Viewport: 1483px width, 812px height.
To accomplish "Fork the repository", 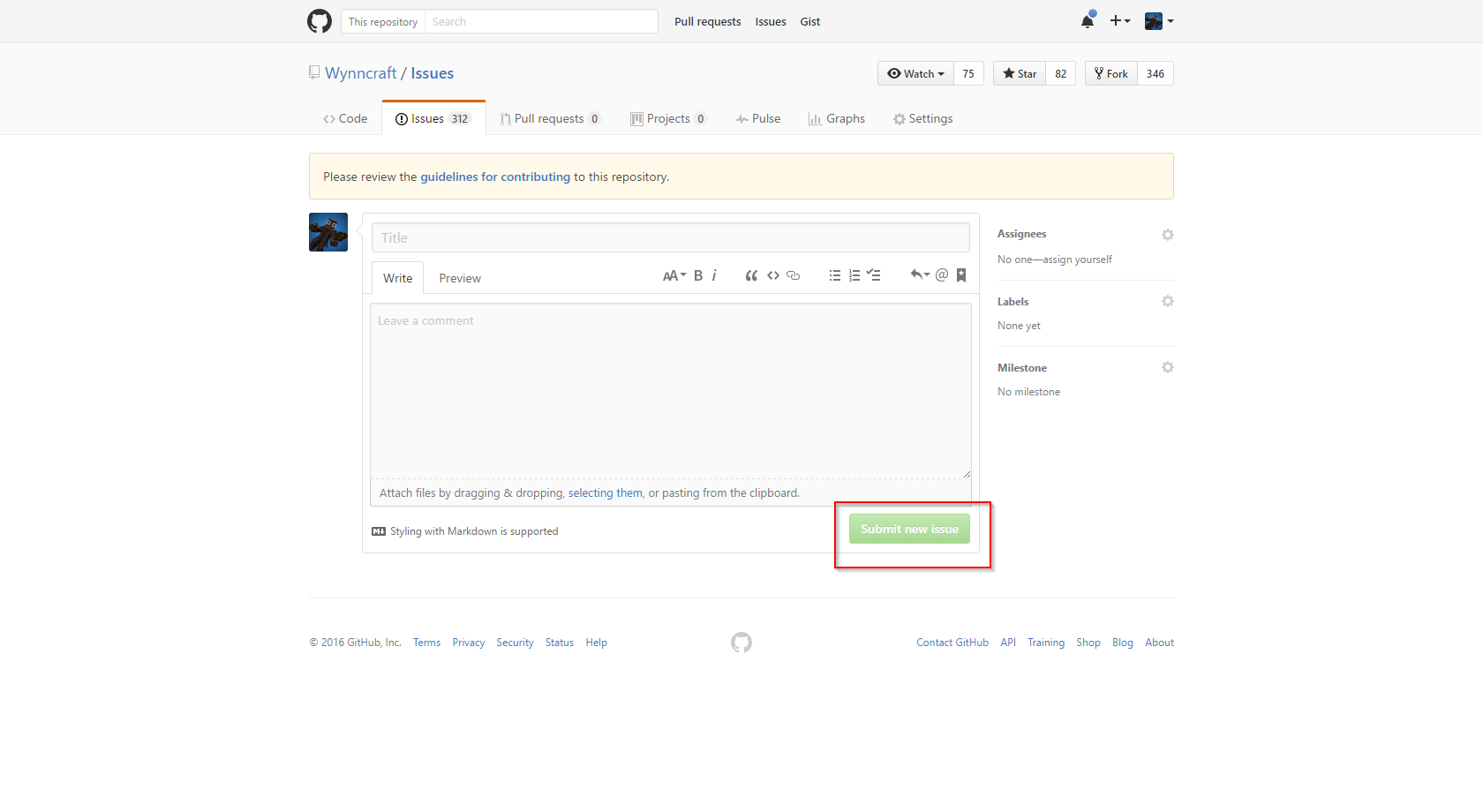I will pyautogui.click(x=1111, y=73).
